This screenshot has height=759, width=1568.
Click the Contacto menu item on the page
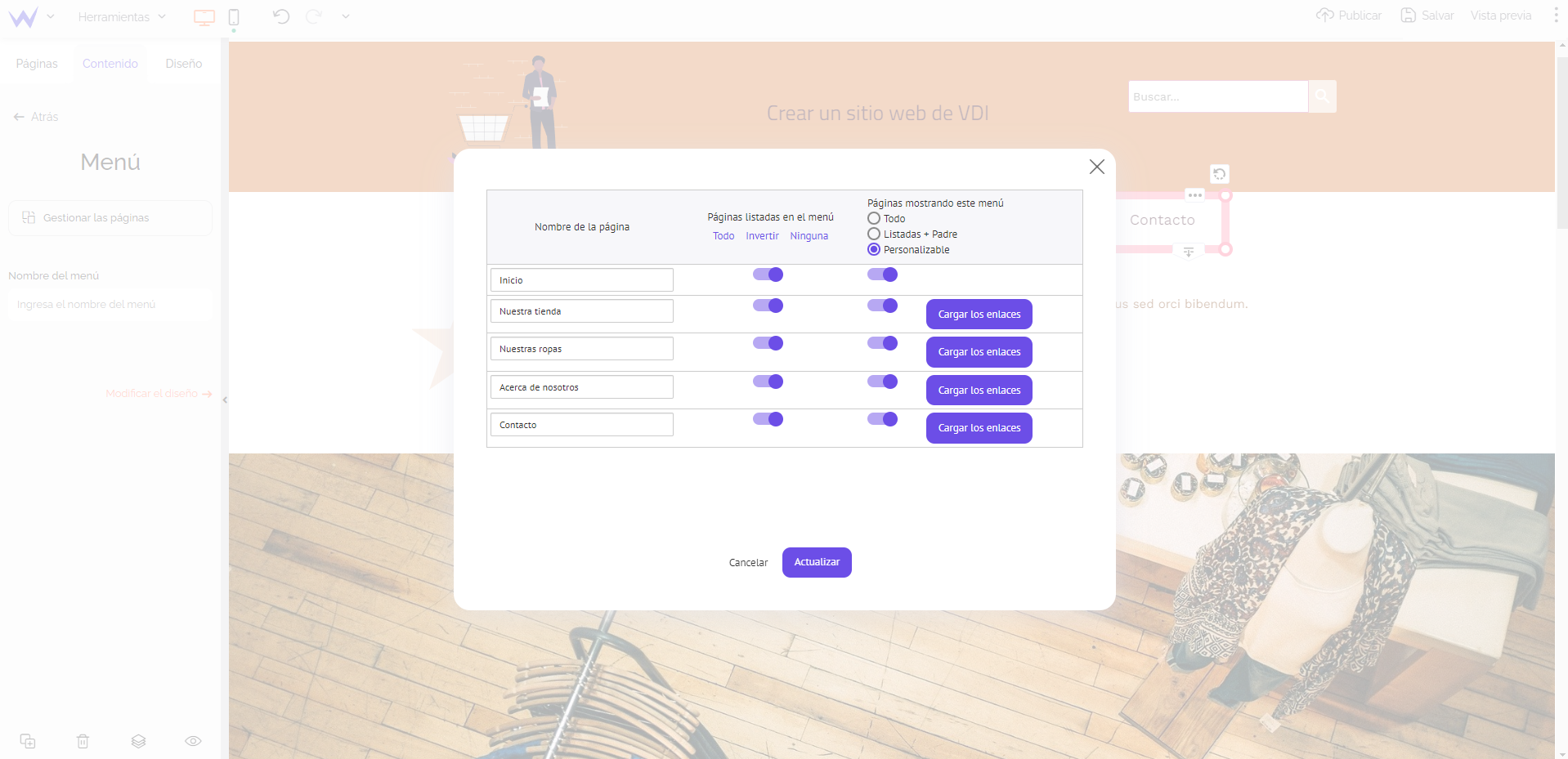(1163, 221)
